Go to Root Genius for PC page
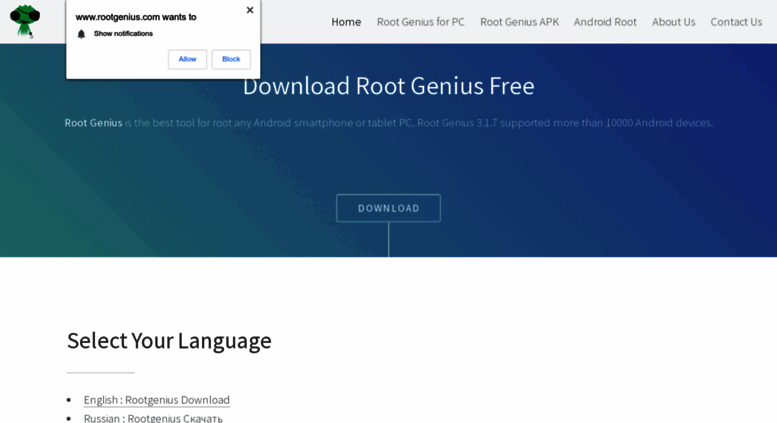The width and height of the screenshot is (777, 423). coord(421,22)
